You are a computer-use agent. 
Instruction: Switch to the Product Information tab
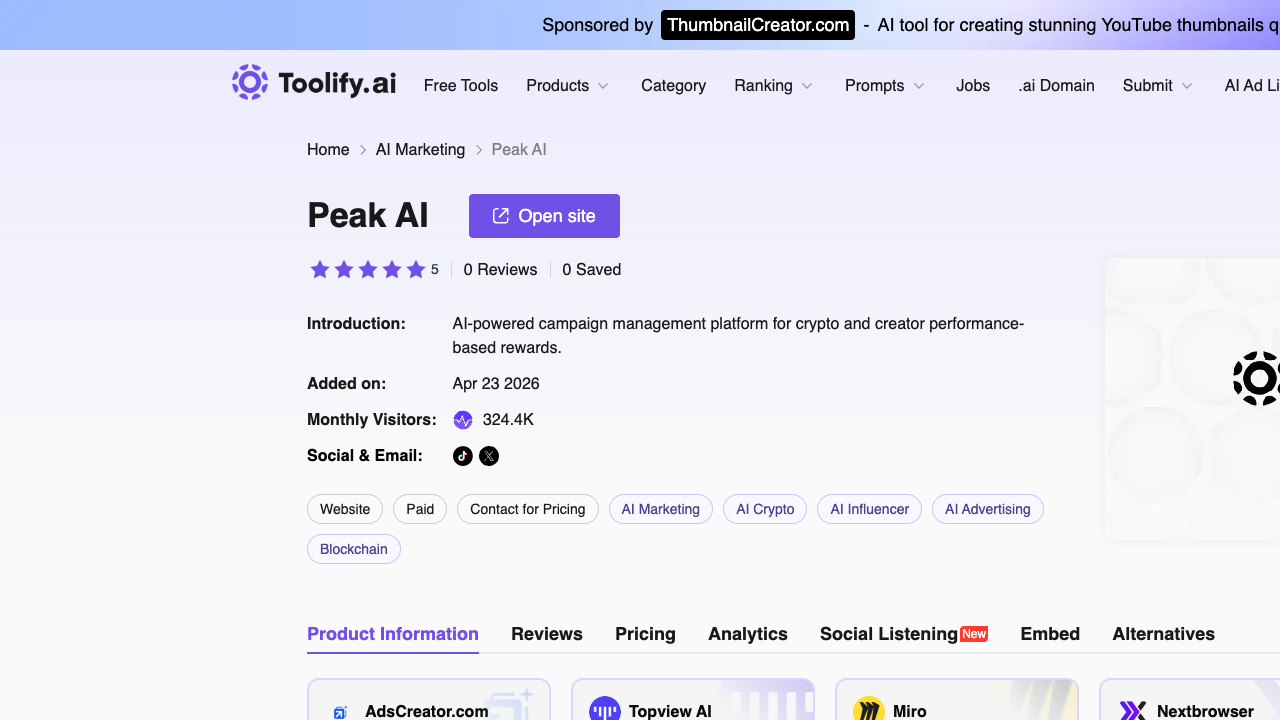click(393, 634)
